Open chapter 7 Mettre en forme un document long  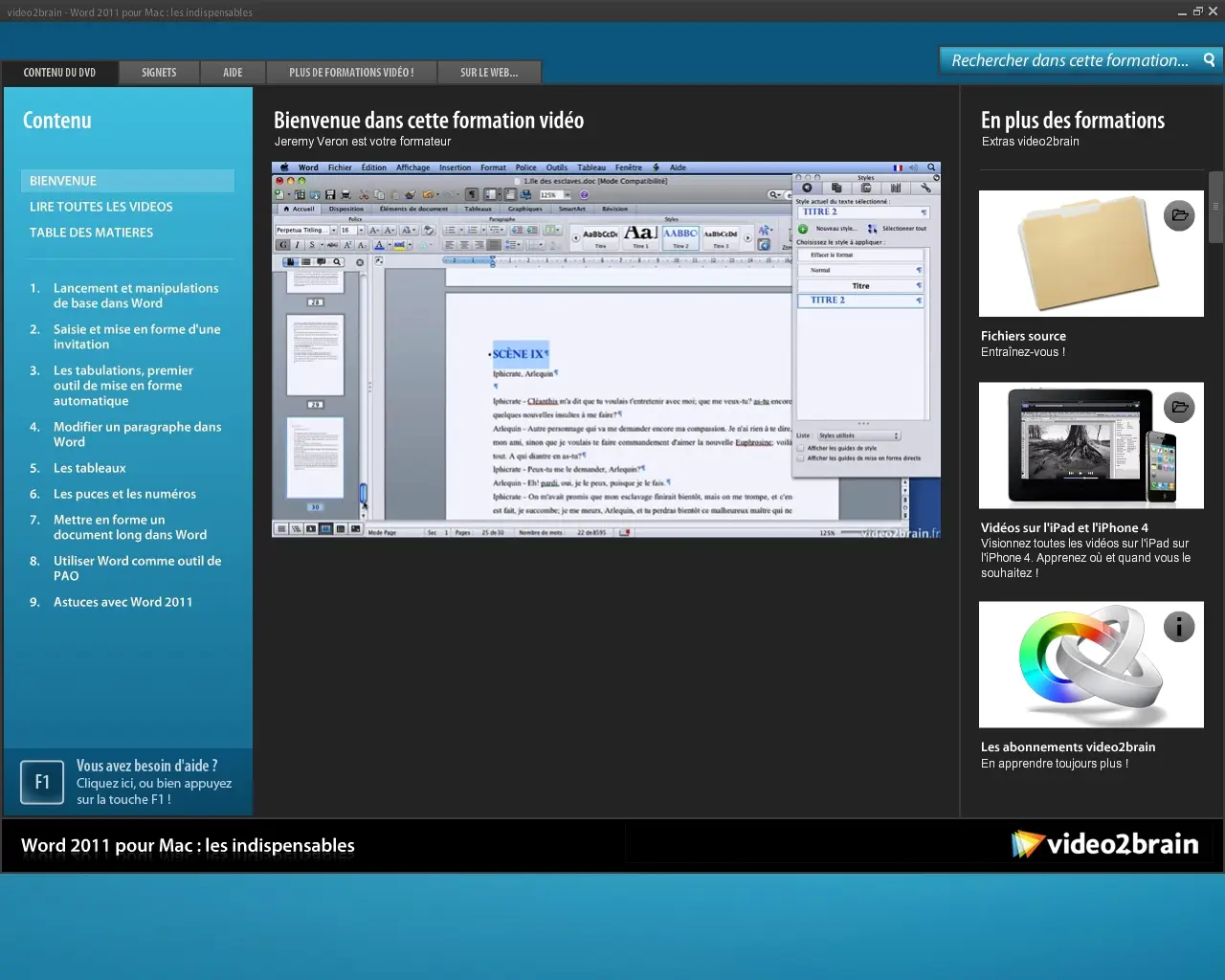pyautogui.click(x=130, y=527)
